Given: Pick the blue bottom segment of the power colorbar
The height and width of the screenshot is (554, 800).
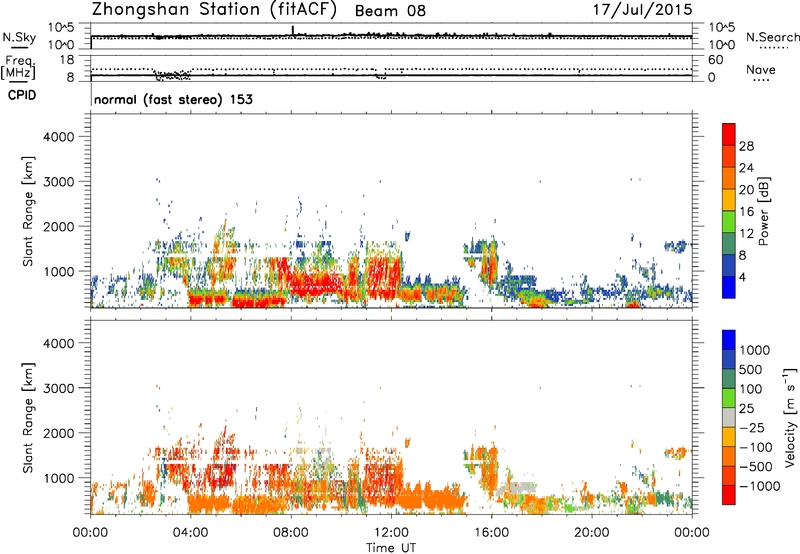Looking at the screenshot, I should (729, 287).
